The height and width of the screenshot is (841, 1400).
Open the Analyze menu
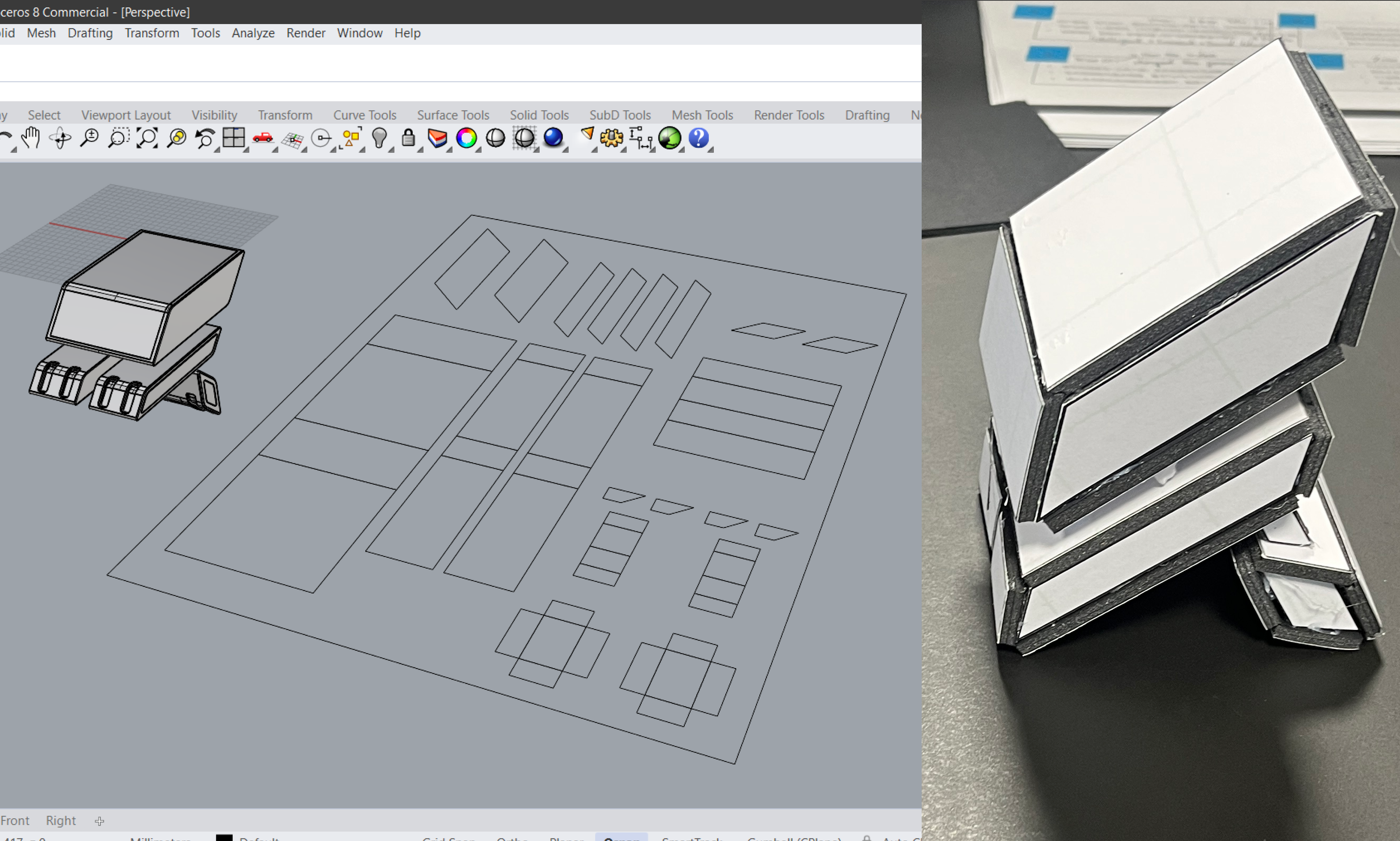point(253,33)
